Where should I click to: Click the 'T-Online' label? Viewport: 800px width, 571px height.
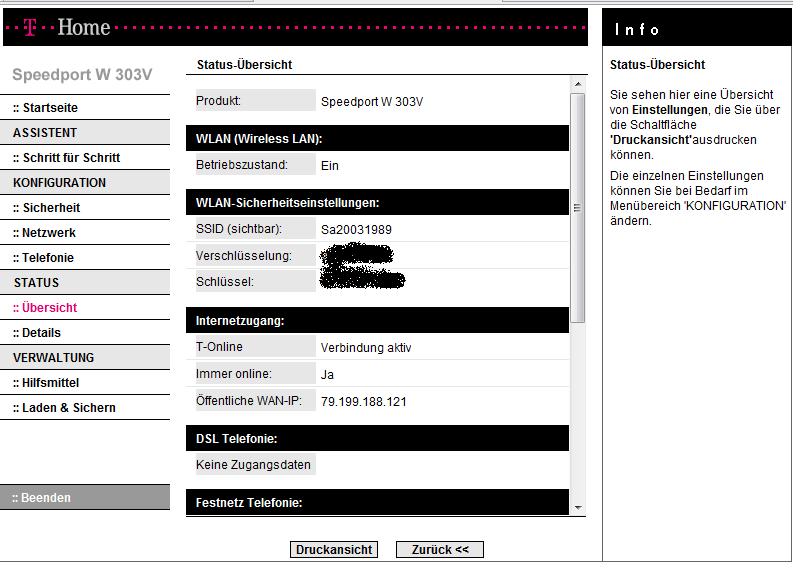coord(219,347)
